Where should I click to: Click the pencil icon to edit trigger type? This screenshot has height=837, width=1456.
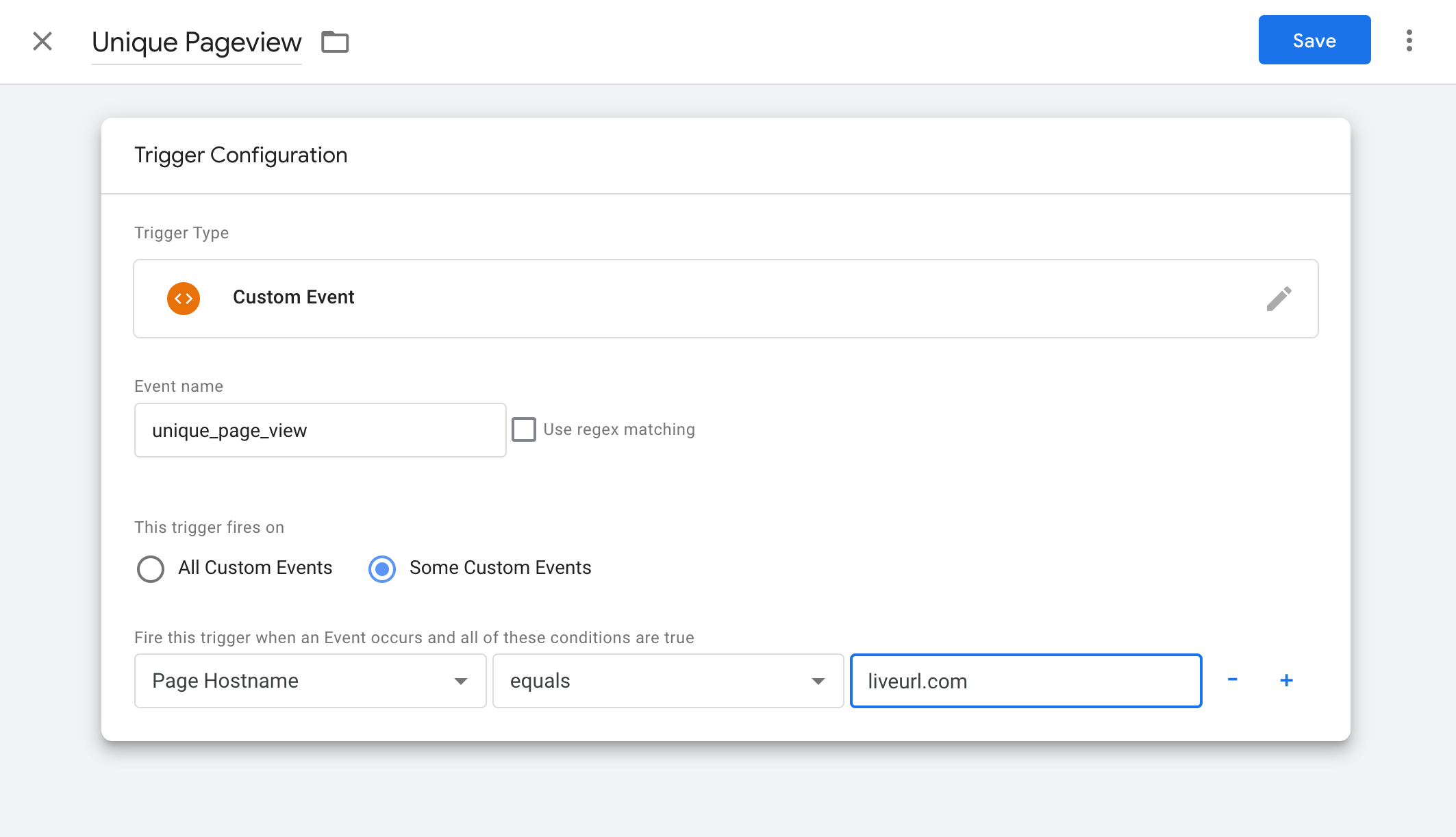point(1279,298)
